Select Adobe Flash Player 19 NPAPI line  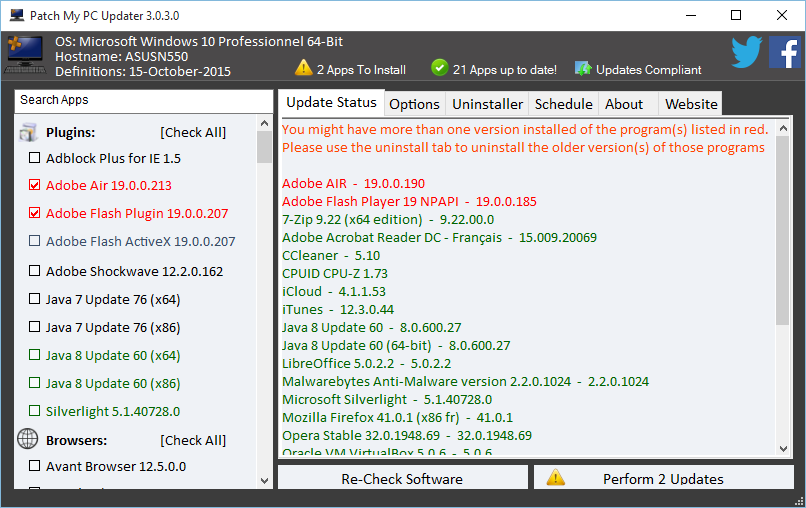coord(409,201)
